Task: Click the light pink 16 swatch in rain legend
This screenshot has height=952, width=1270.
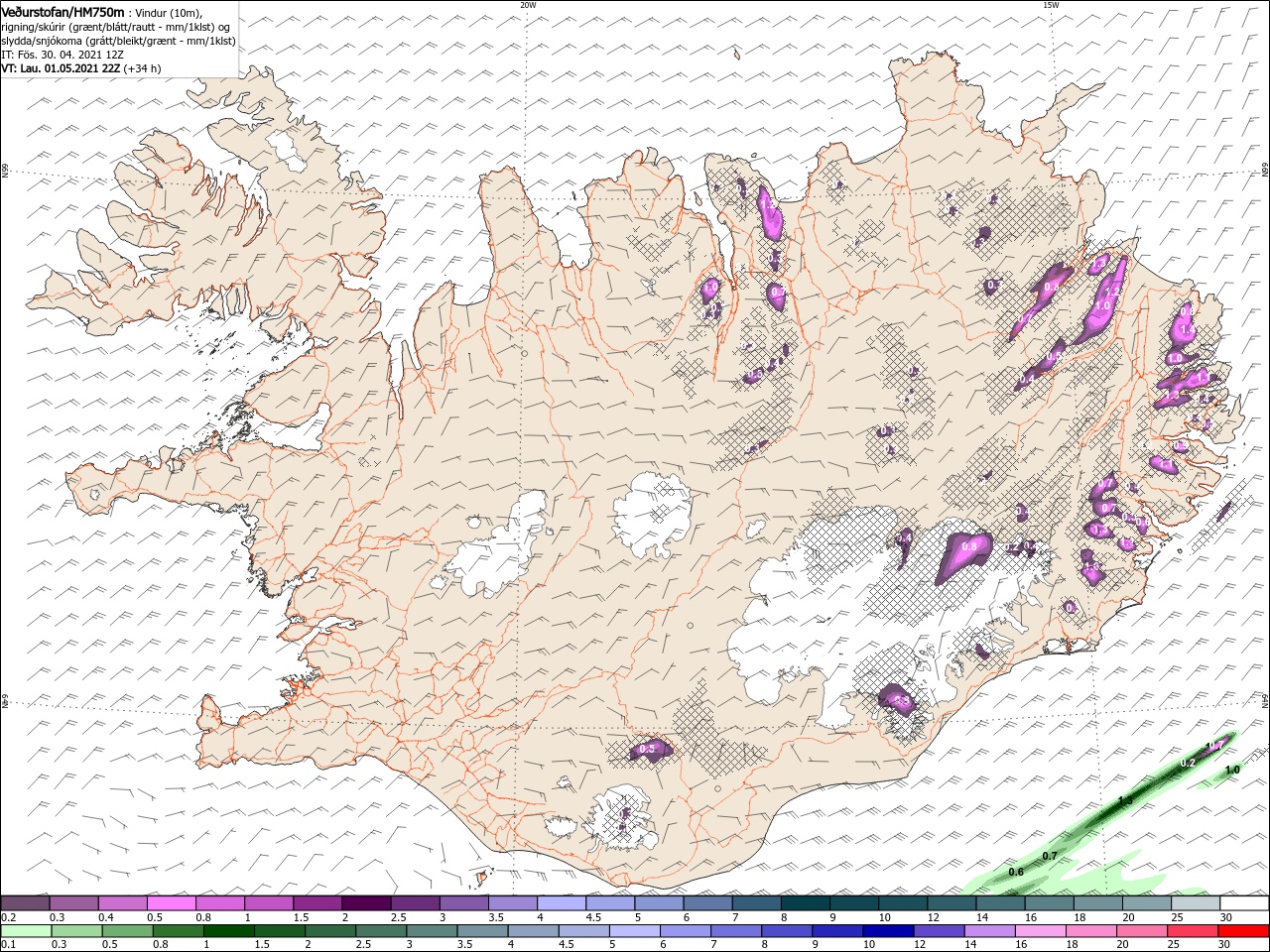Action: point(1042,931)
